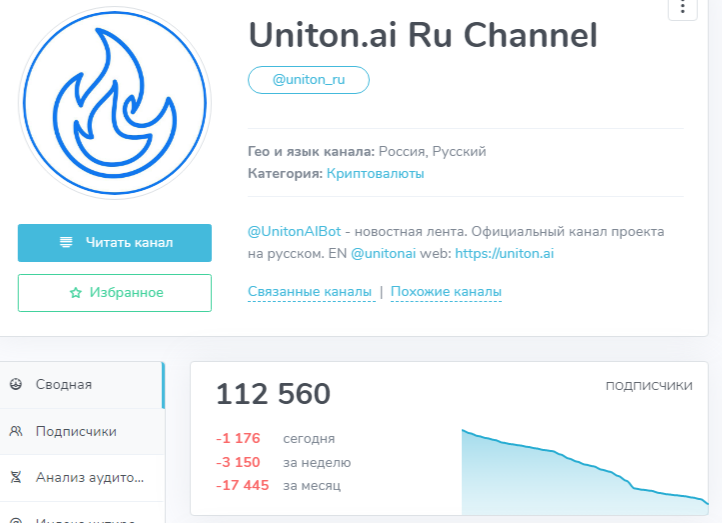Viewport: 722px width, 523px height.
Task: Show Связанные каналы
Action: tap(310, 292)
